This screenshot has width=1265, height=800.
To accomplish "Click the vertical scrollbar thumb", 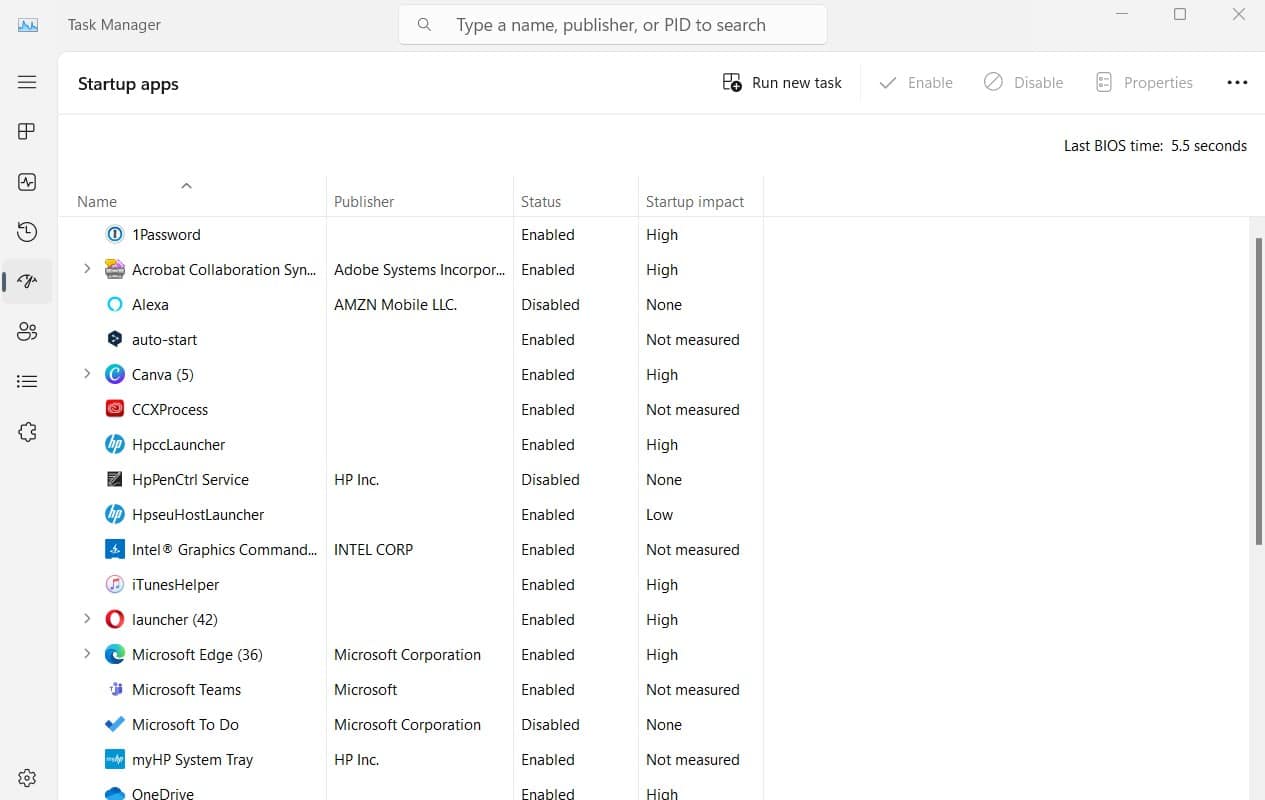I will (1259, 392).
